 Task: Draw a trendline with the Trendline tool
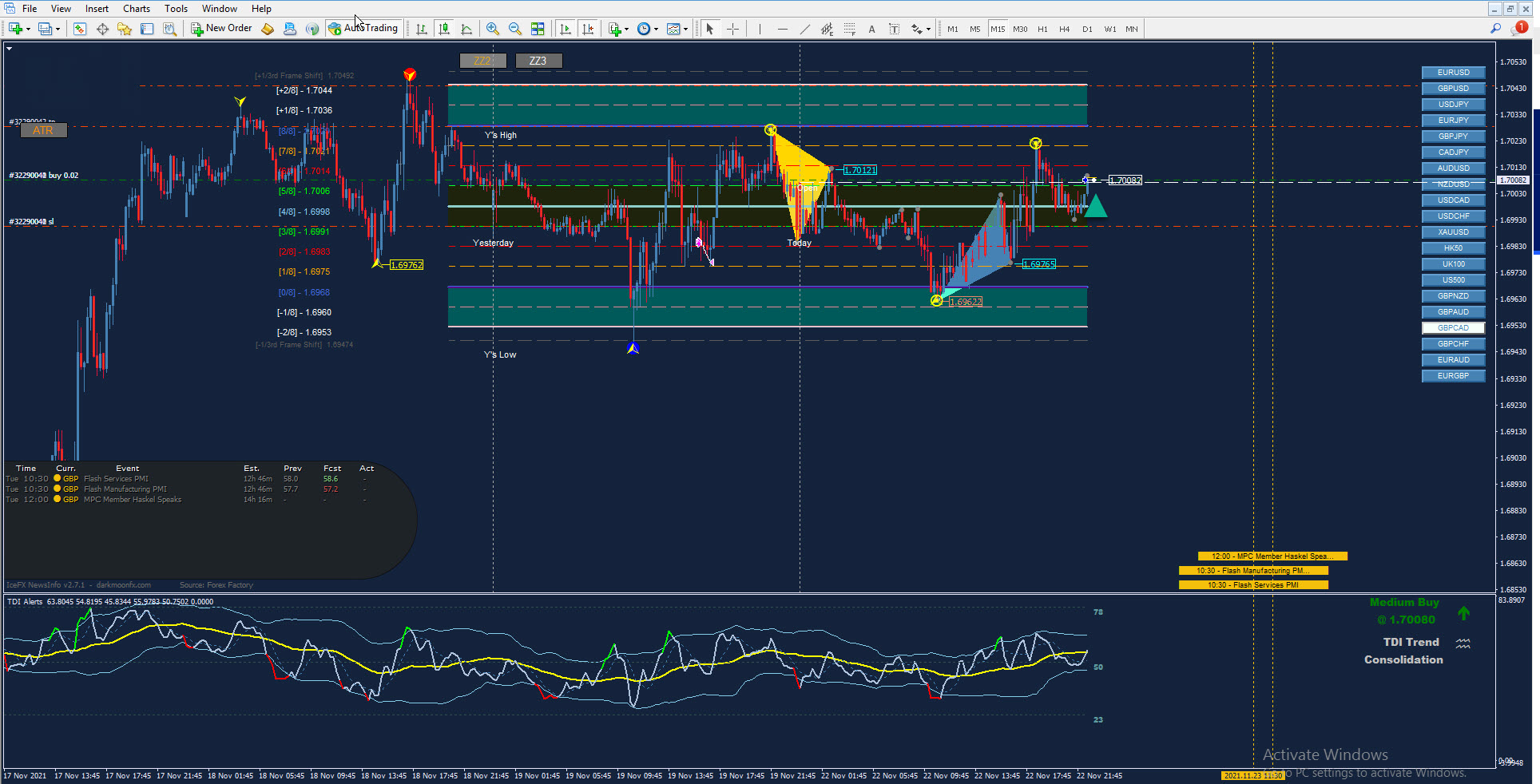[804, 29]
